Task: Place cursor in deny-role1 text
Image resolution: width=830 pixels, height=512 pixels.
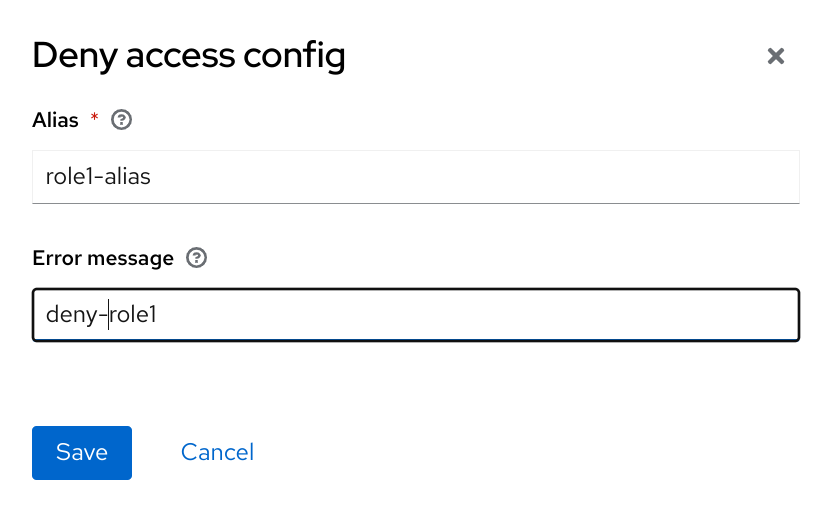Action: (102, 315)
